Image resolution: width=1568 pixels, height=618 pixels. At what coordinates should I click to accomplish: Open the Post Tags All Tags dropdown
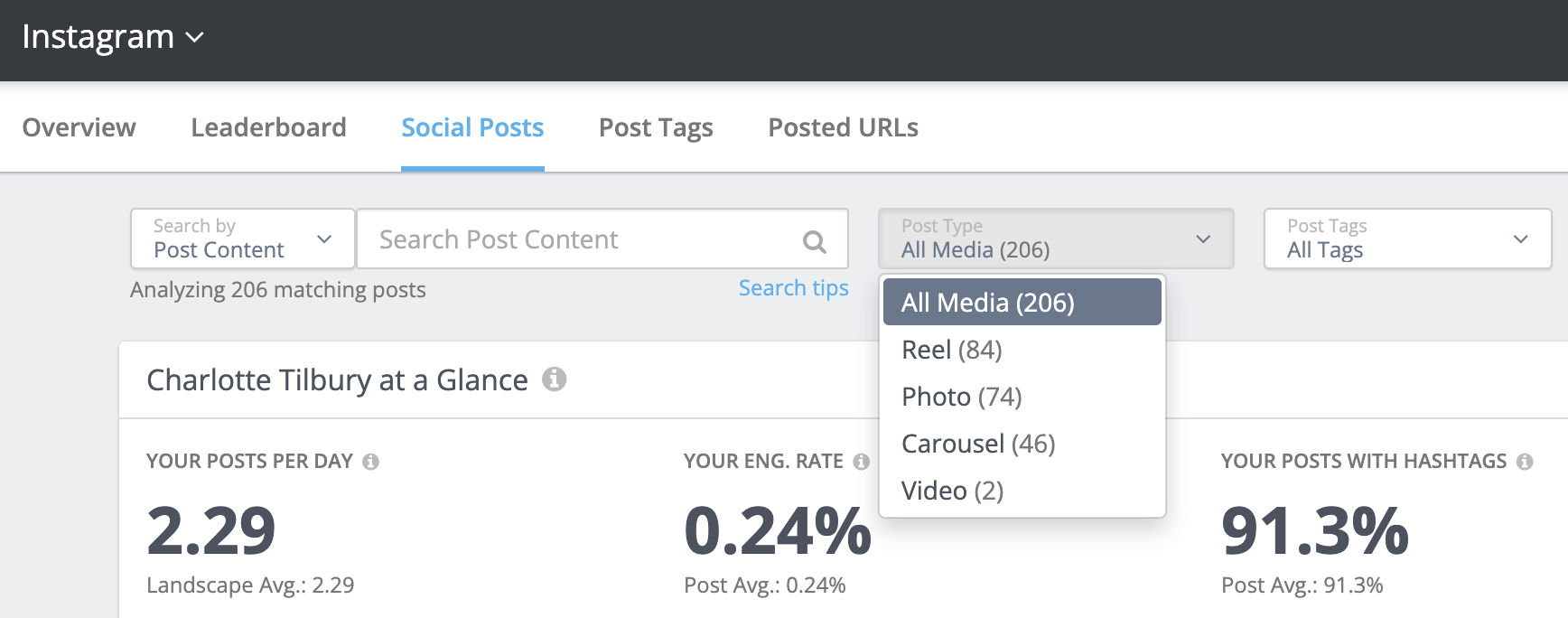[x=1406, y=239]
